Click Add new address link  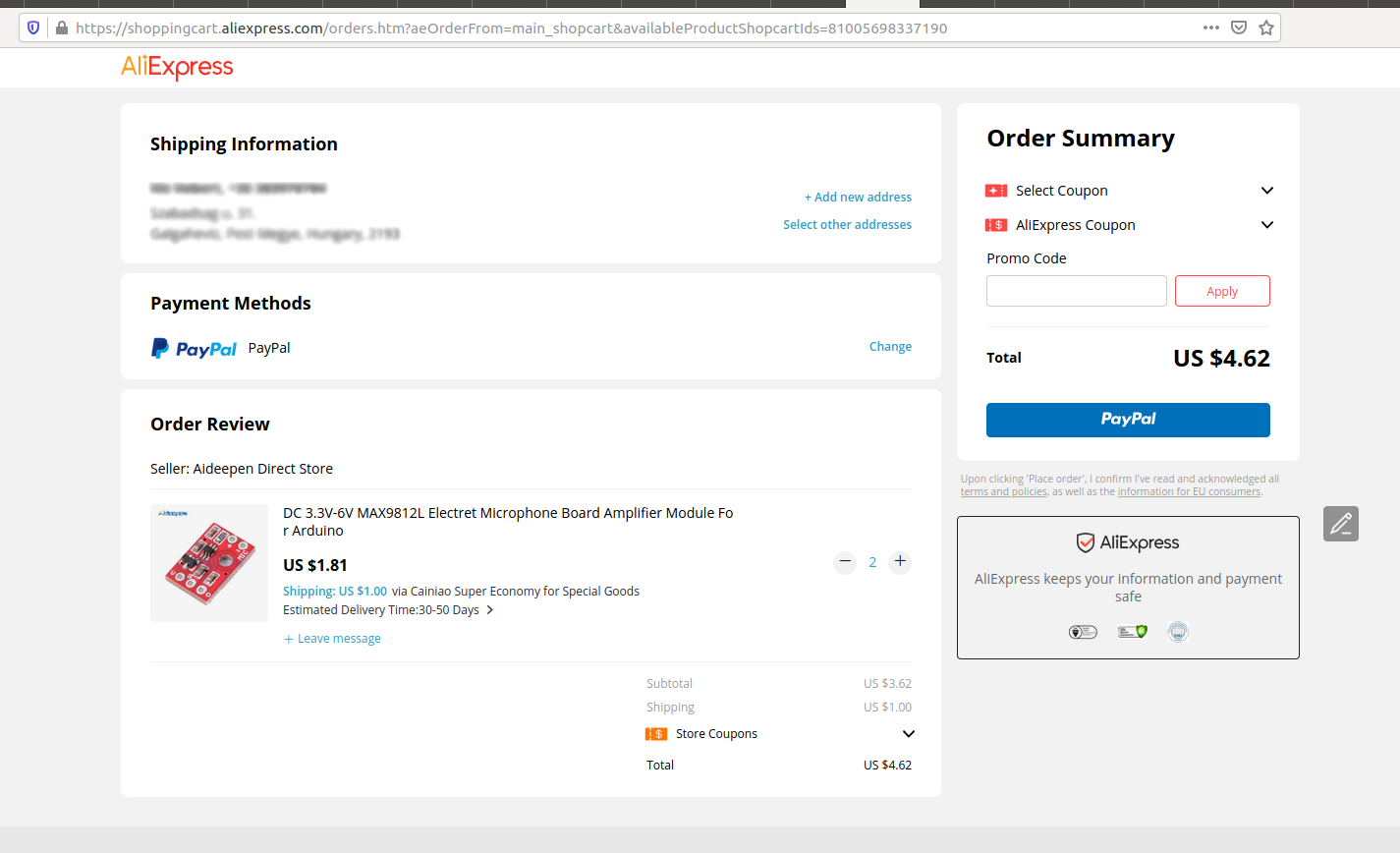coord(858,198)
